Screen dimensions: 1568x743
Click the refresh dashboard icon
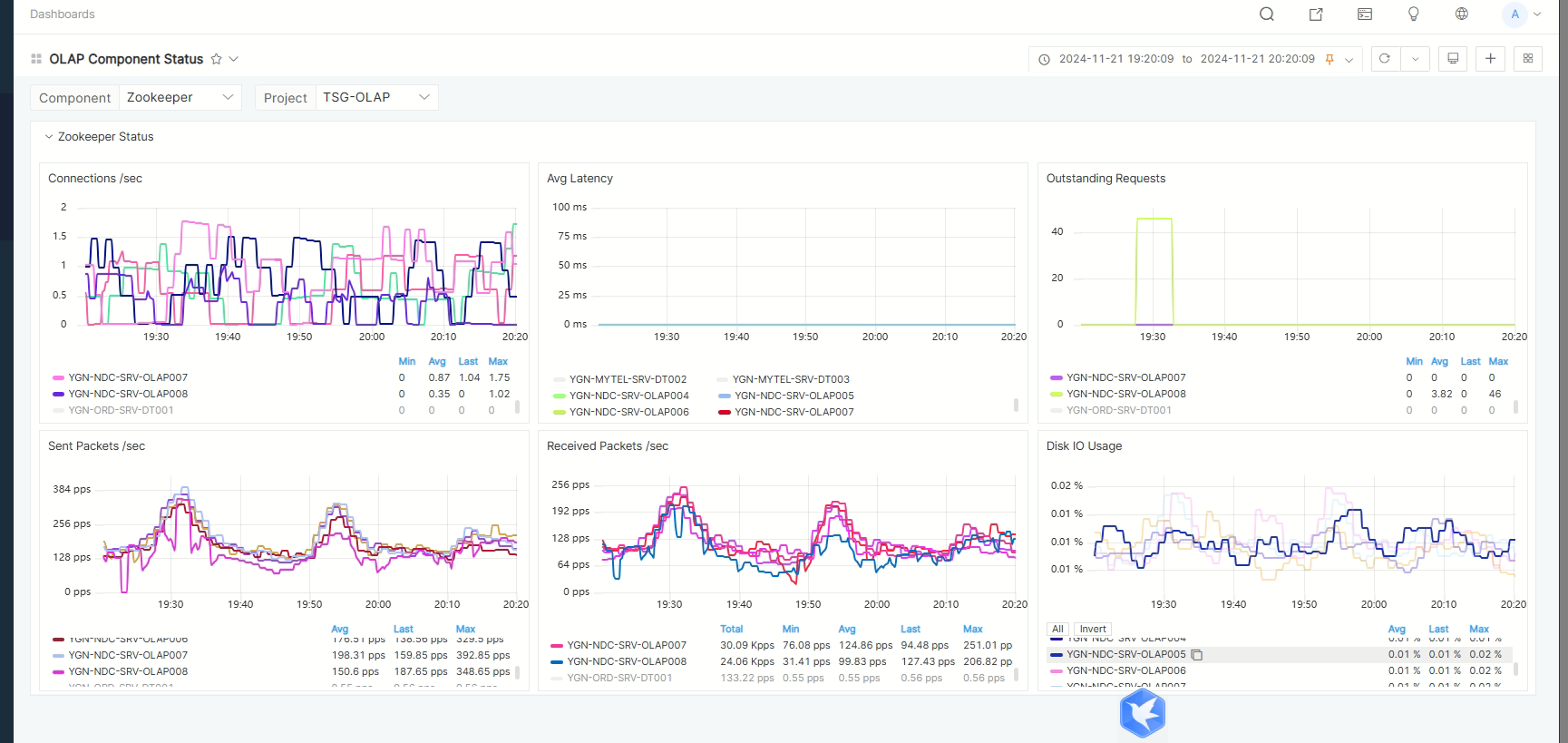click(1385, 59)
